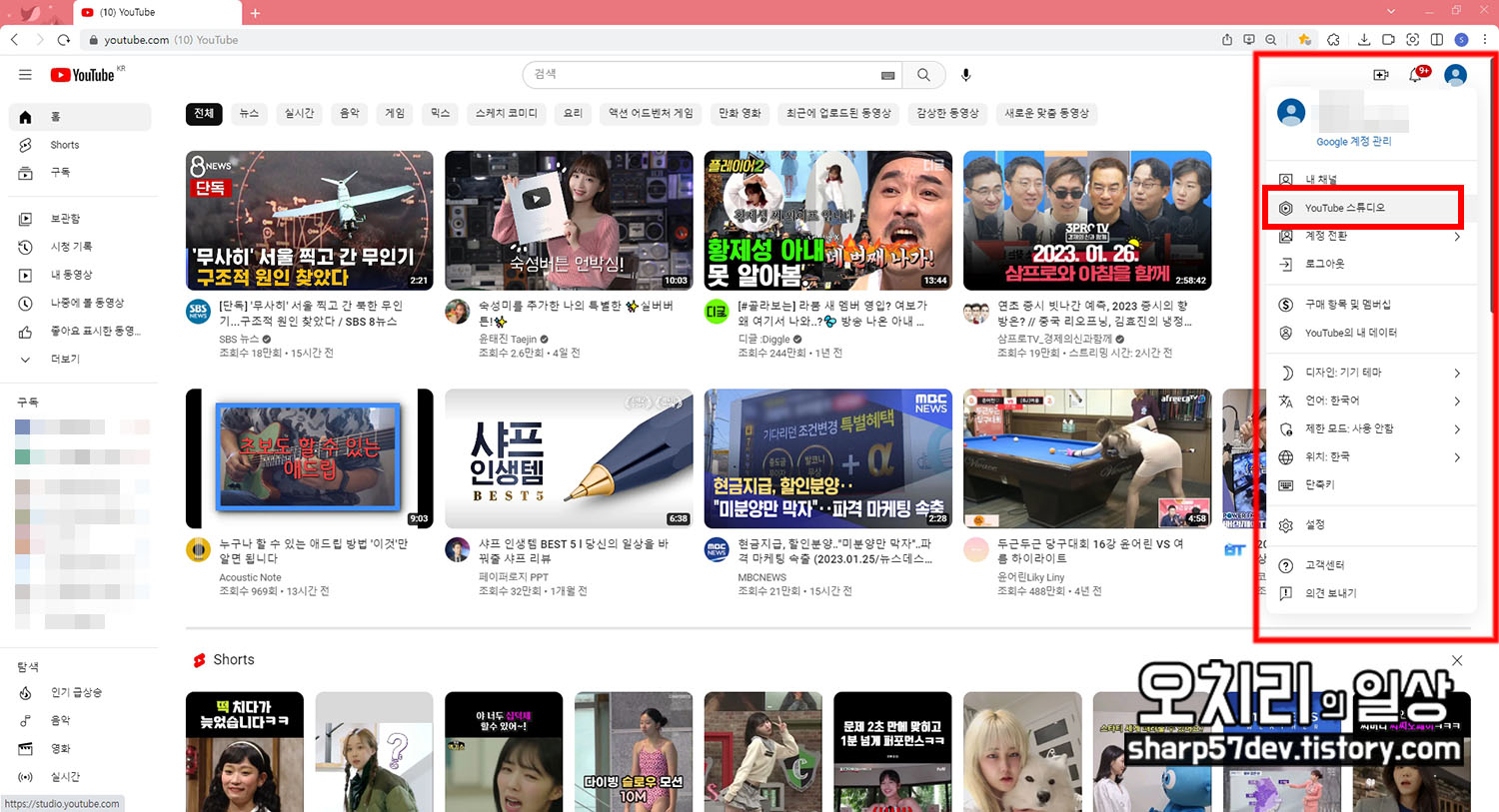Open the create video camera icon

pyautogui.click(x=1381, y=75)
